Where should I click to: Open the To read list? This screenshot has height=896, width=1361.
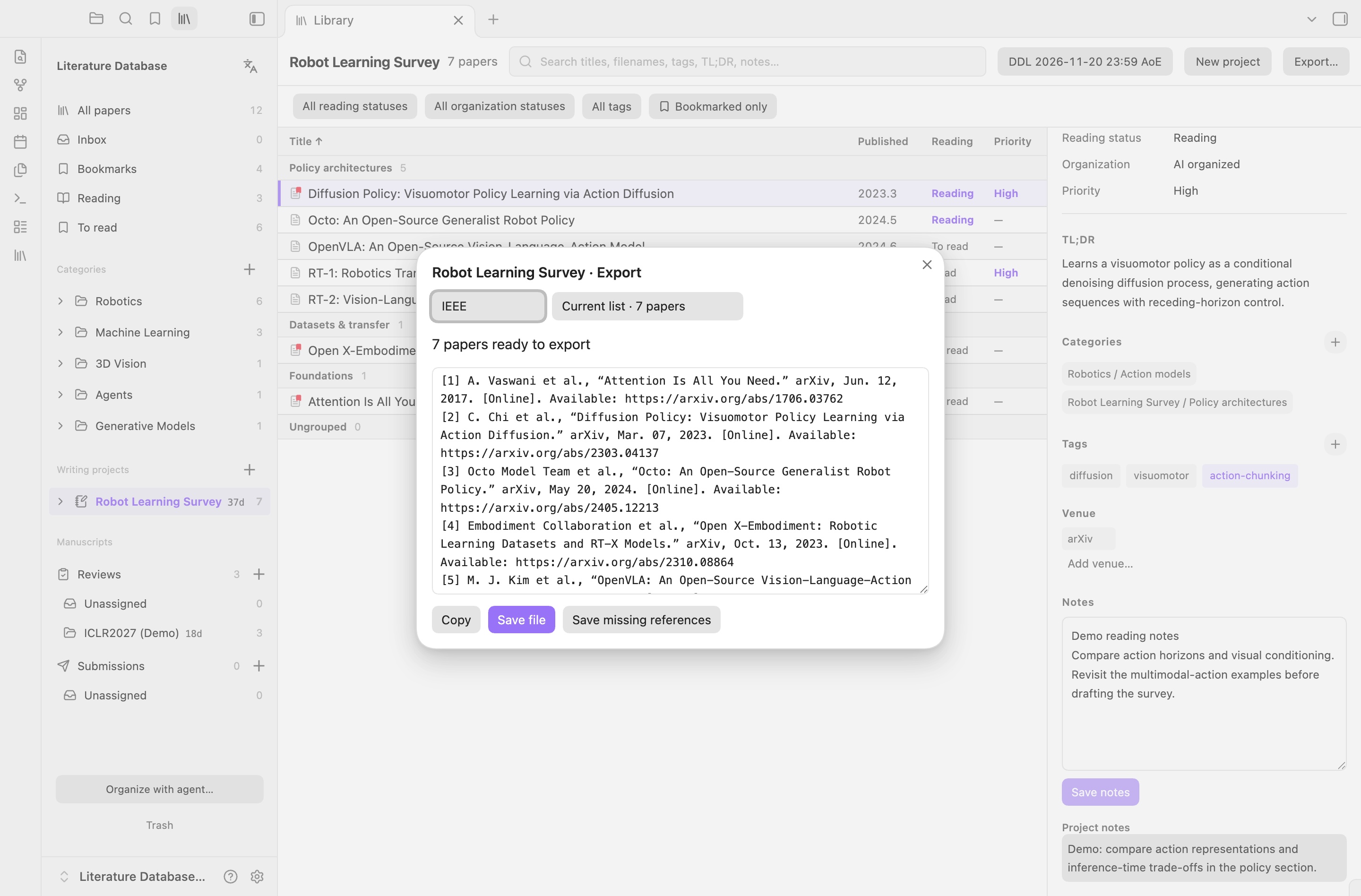160,228
